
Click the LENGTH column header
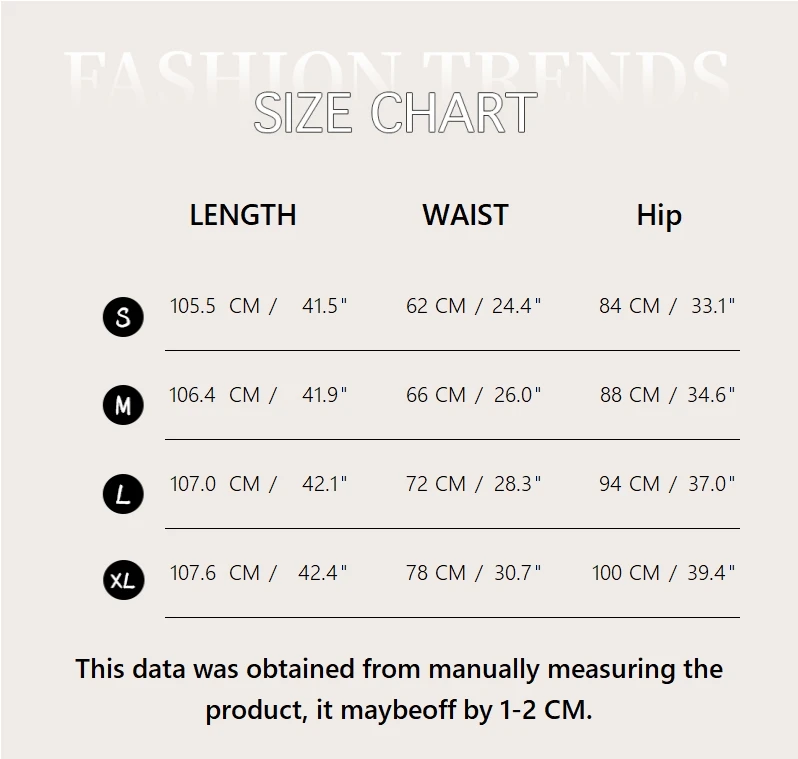pos(243,215)
